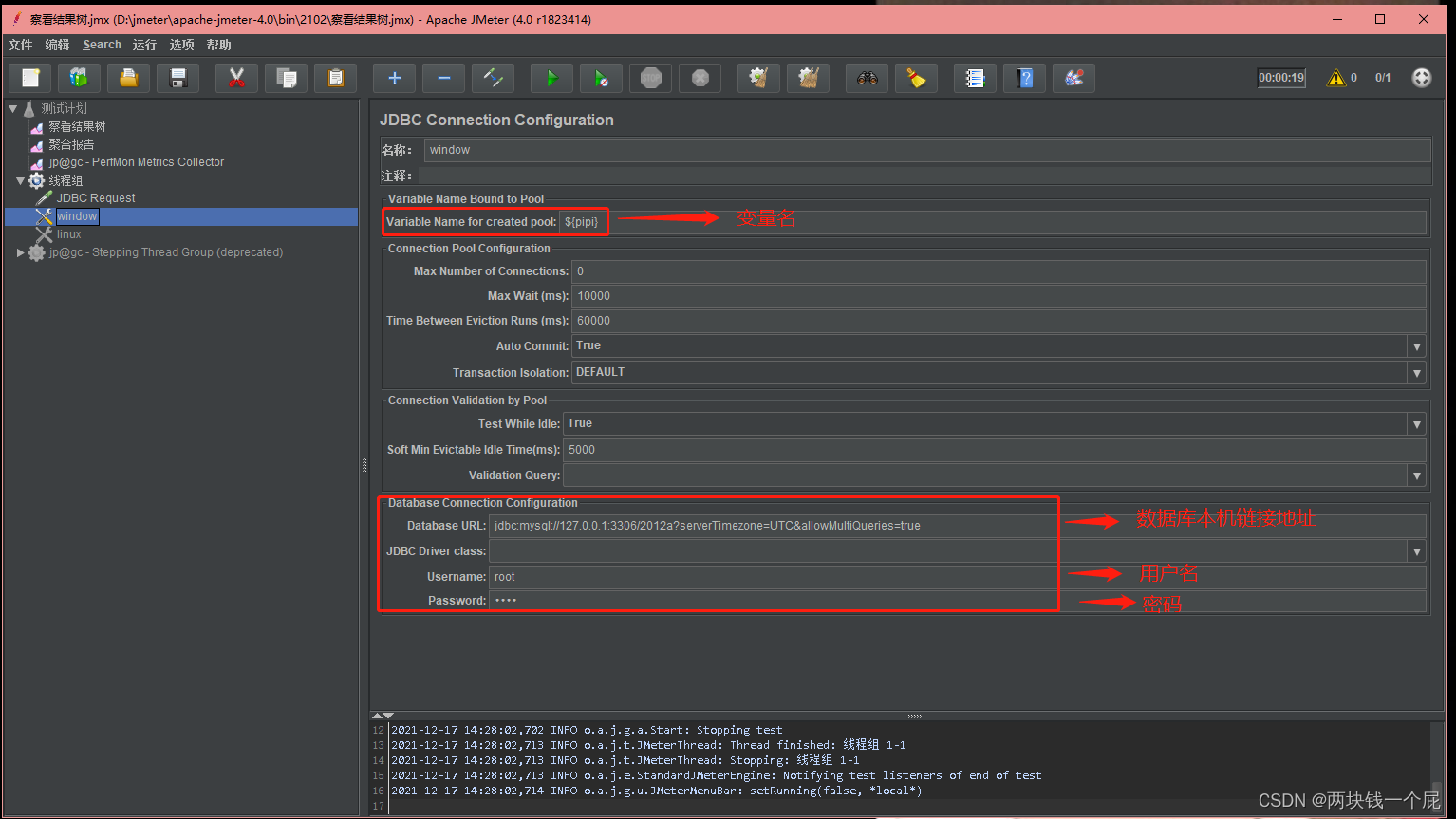Collapse the 线程组 tree node
This screenshot has height=819, width=1456.
click(x=20, y=181)
